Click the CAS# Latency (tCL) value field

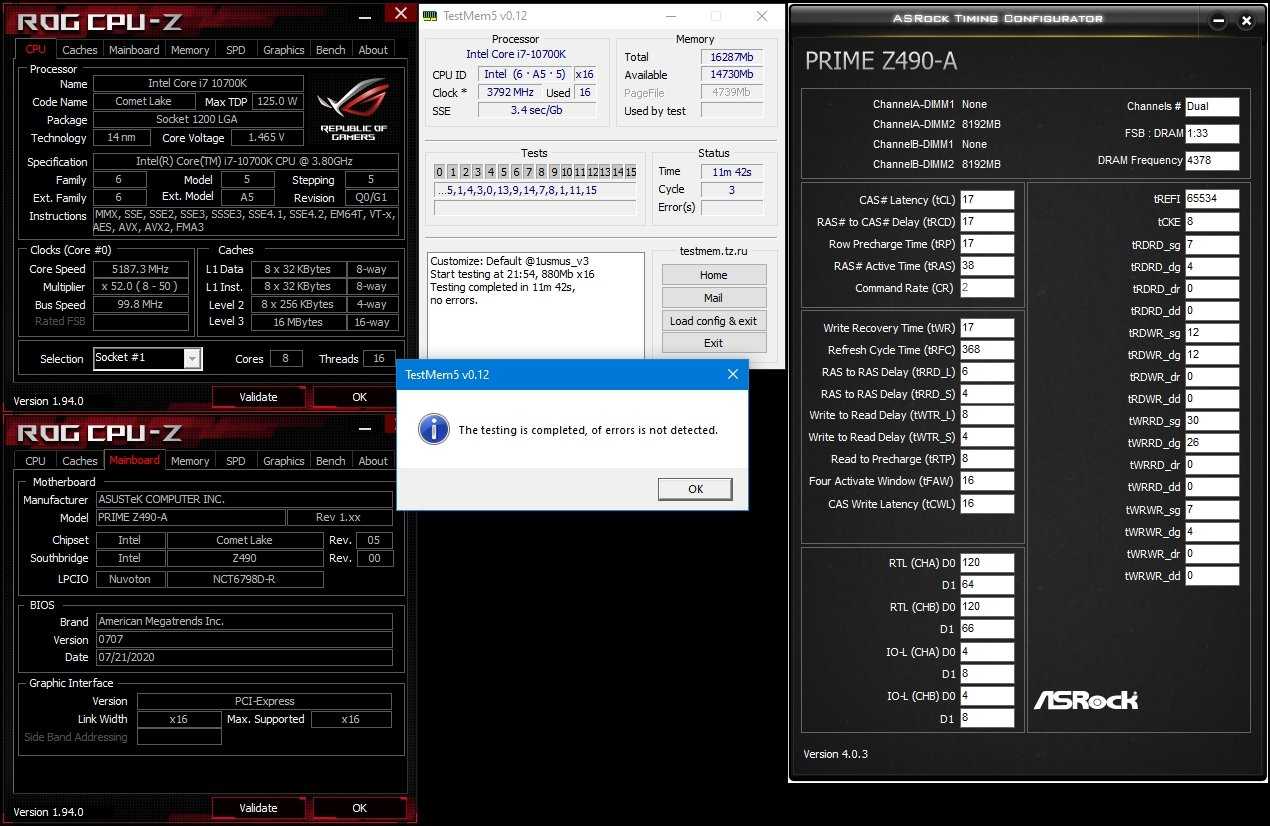(986, 200)
